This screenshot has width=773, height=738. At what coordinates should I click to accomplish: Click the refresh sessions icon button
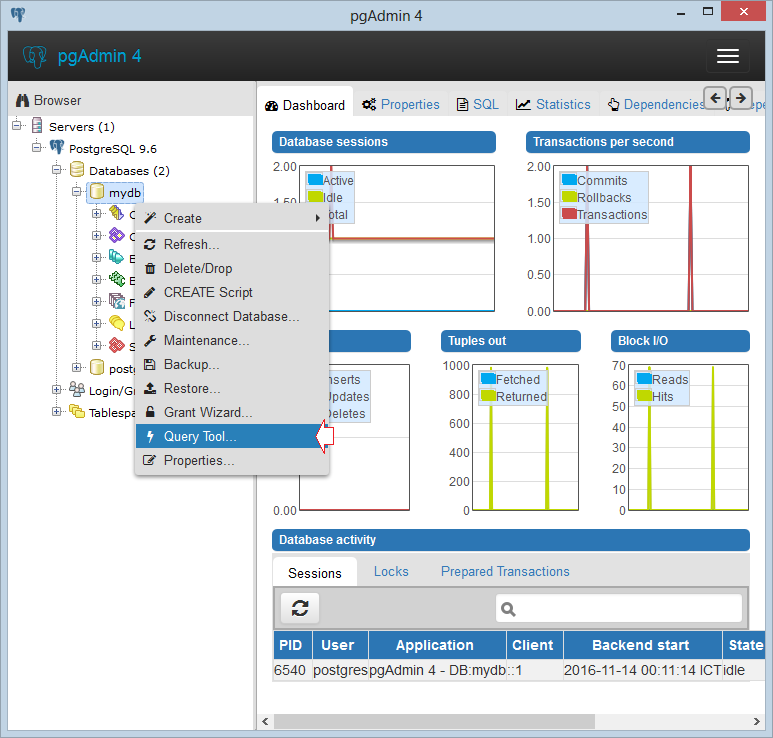[x=300, y=608]
